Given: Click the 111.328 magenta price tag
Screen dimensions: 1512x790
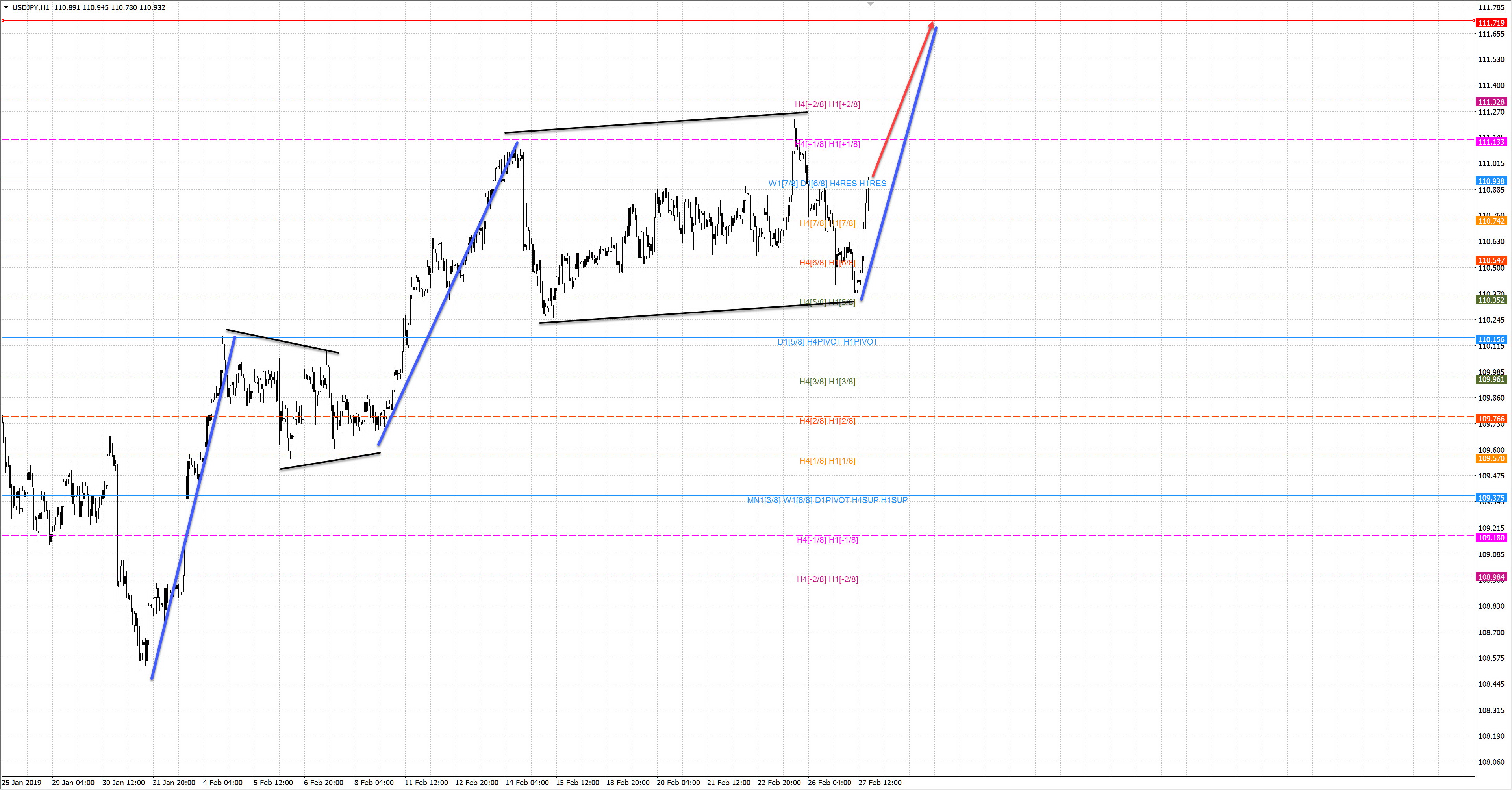Looking at the screenshot, I should pyautogui.click(x=1492, y=102).
